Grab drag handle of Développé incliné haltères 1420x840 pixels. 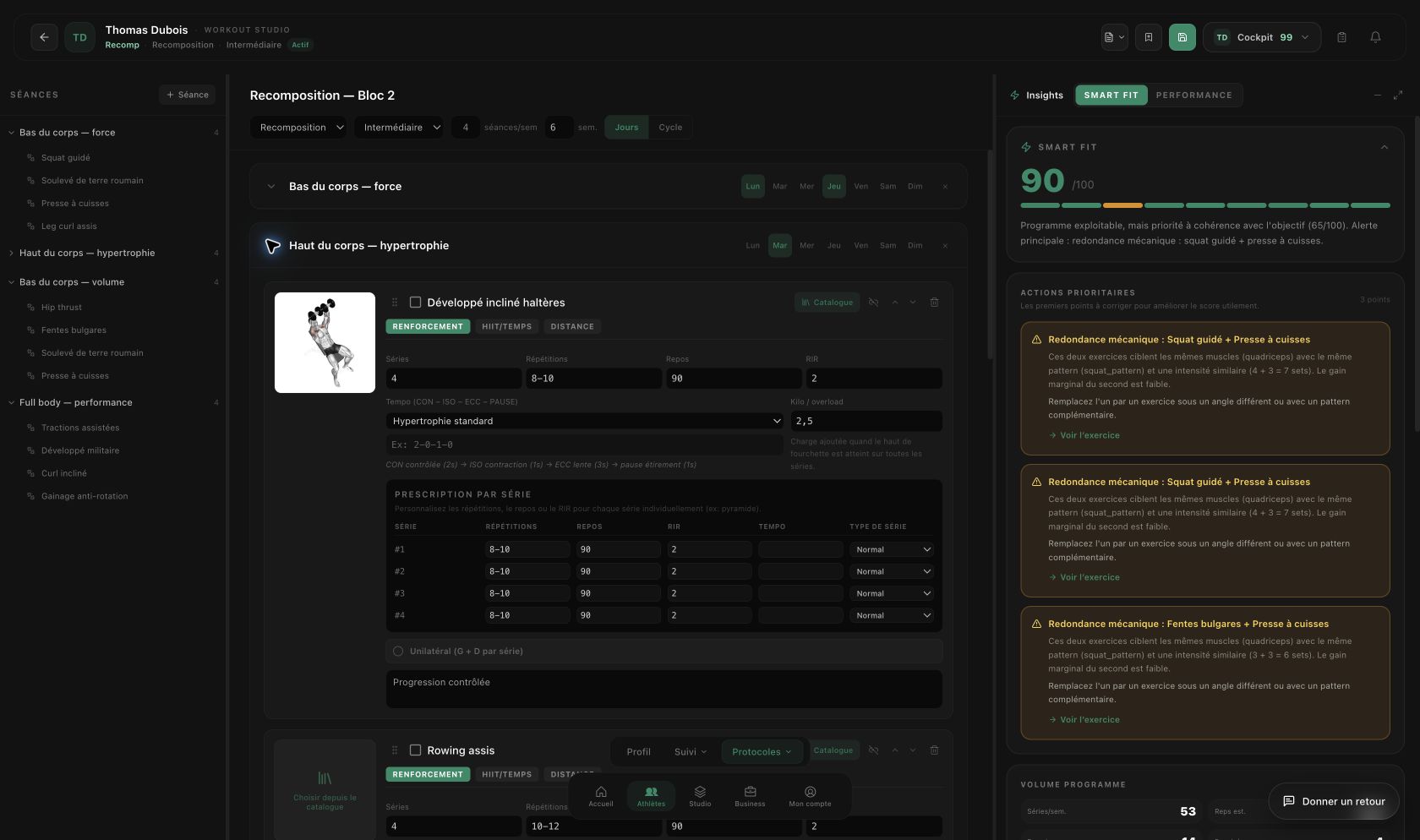click(394, 303)
